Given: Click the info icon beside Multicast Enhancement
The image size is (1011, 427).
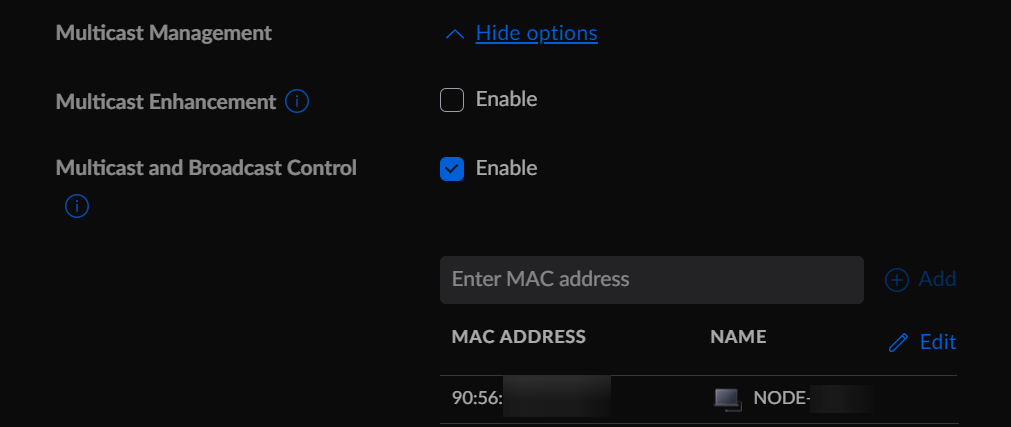Looking at the screenshot, I should point(297,101).
